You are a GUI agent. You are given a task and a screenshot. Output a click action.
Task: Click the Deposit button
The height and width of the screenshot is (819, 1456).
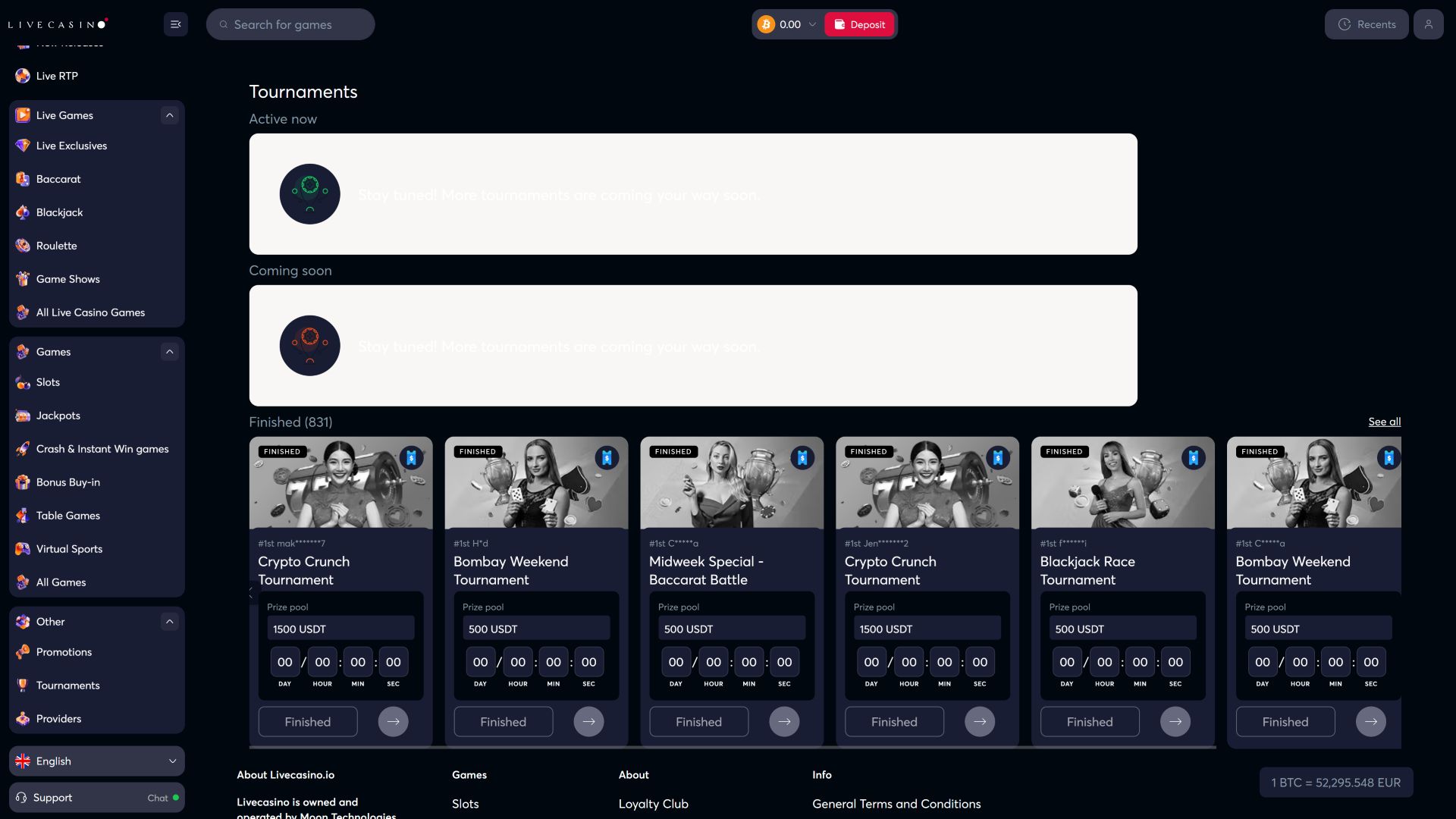tap(859, 24)
